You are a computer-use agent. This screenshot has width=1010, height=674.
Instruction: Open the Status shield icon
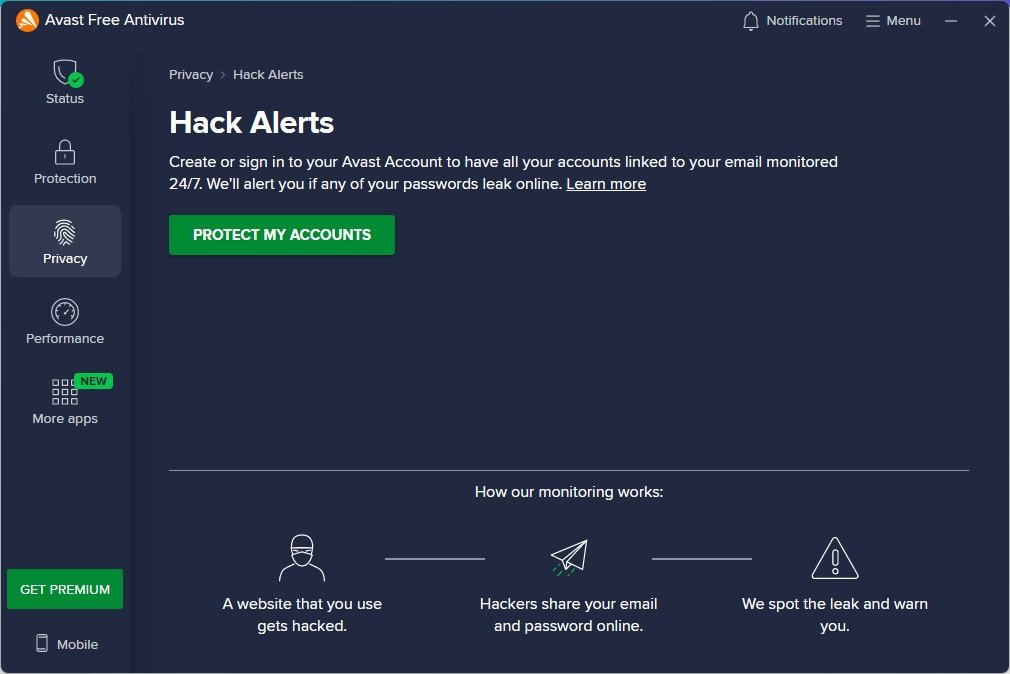coord(66,73)
